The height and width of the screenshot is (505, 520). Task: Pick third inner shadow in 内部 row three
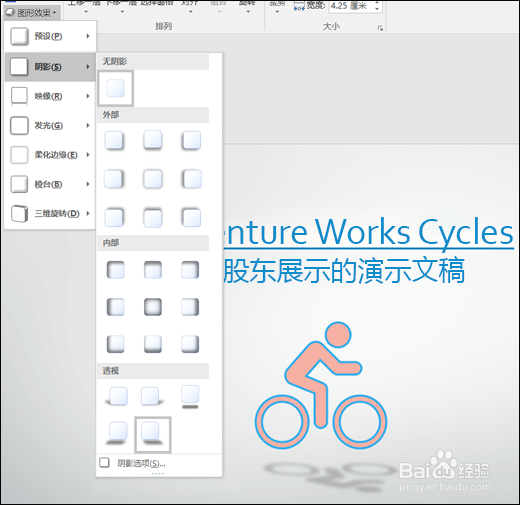pos(190,344)
